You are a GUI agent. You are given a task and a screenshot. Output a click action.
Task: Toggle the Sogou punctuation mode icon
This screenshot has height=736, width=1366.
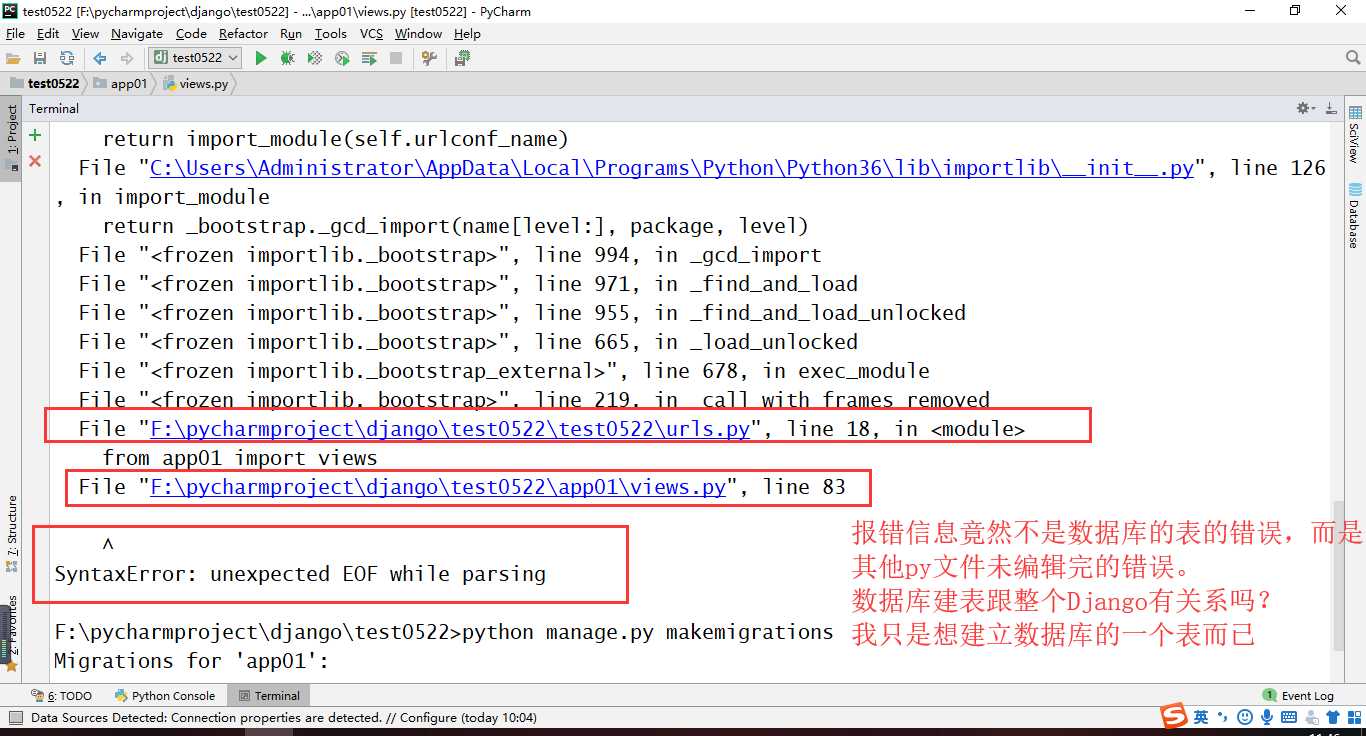tap(1224, 718)
